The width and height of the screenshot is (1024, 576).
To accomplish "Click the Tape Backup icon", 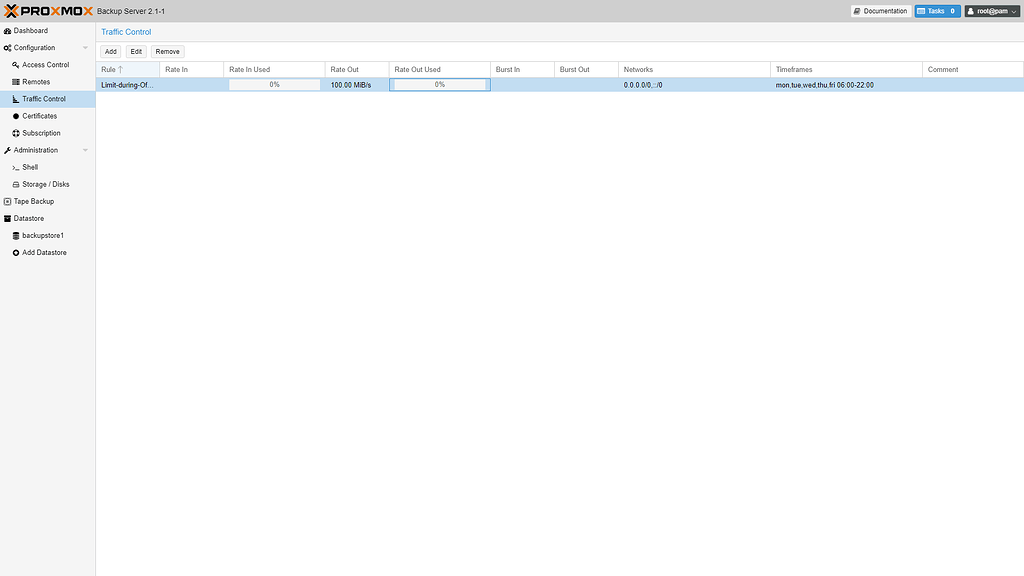I will (9, 201).
